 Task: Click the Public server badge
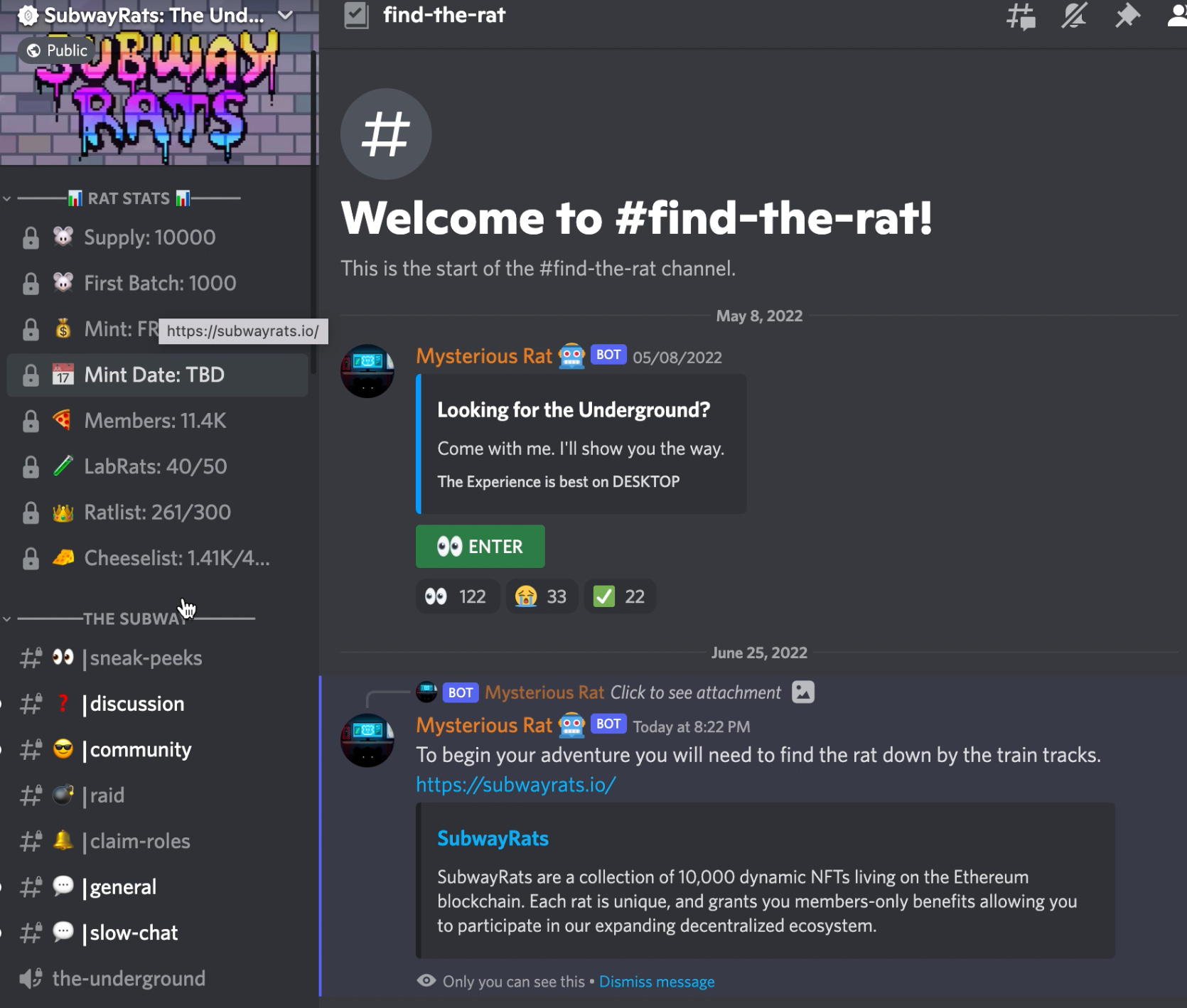[57, 50]
